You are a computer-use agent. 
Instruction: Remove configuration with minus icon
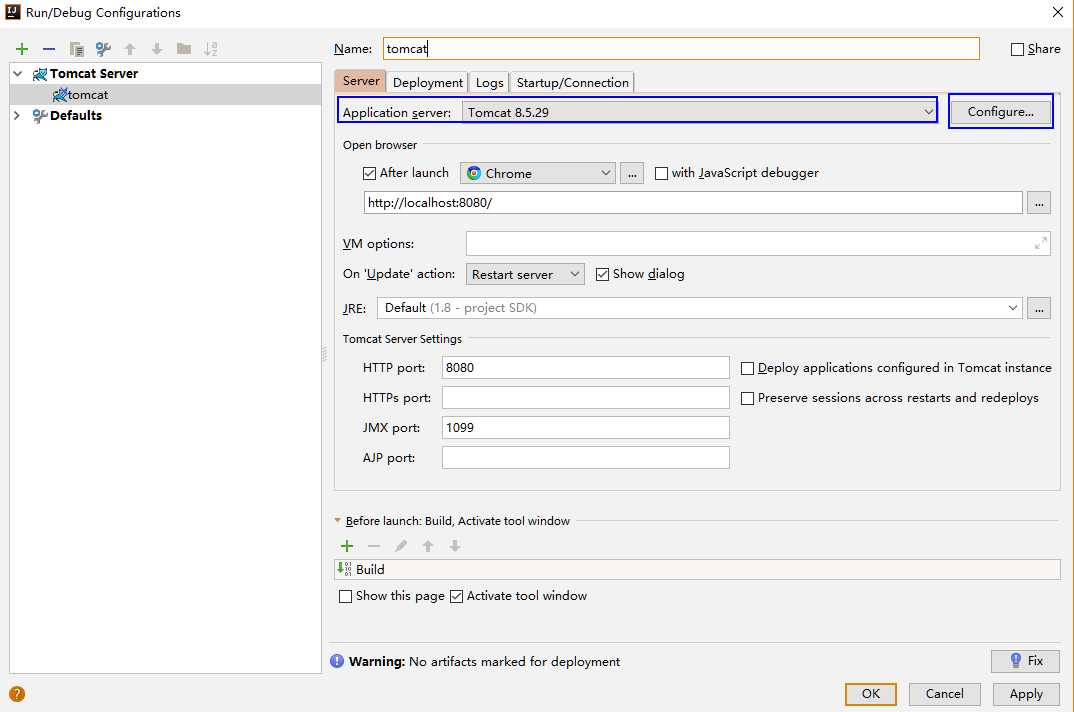coord(49,49)
